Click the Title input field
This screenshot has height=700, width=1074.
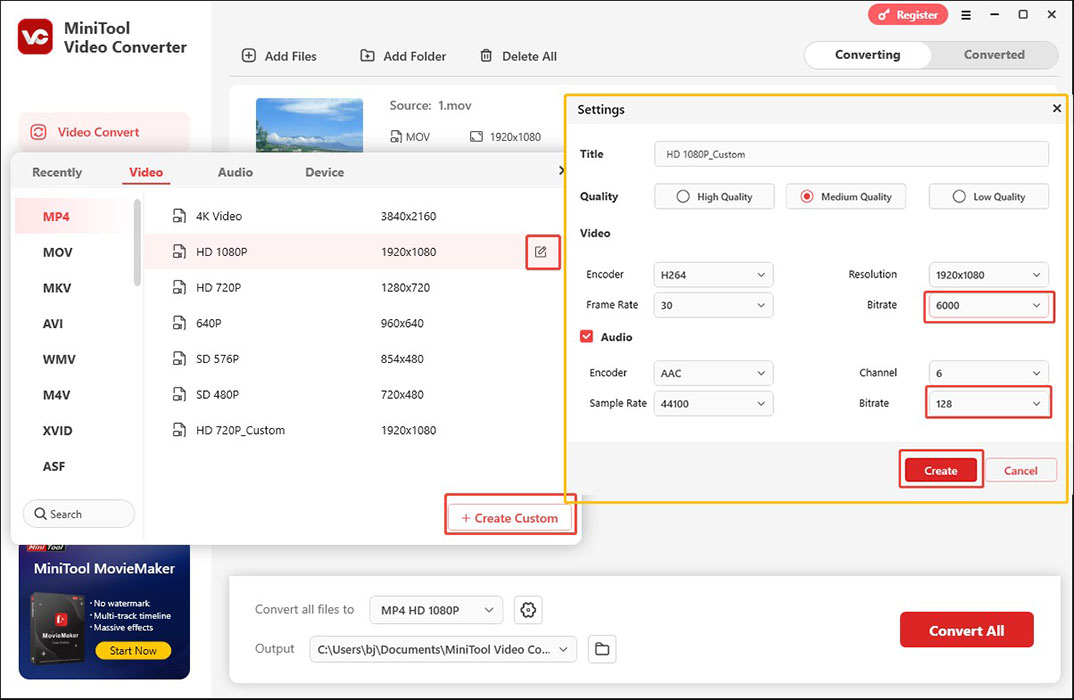tap(851, 154)
